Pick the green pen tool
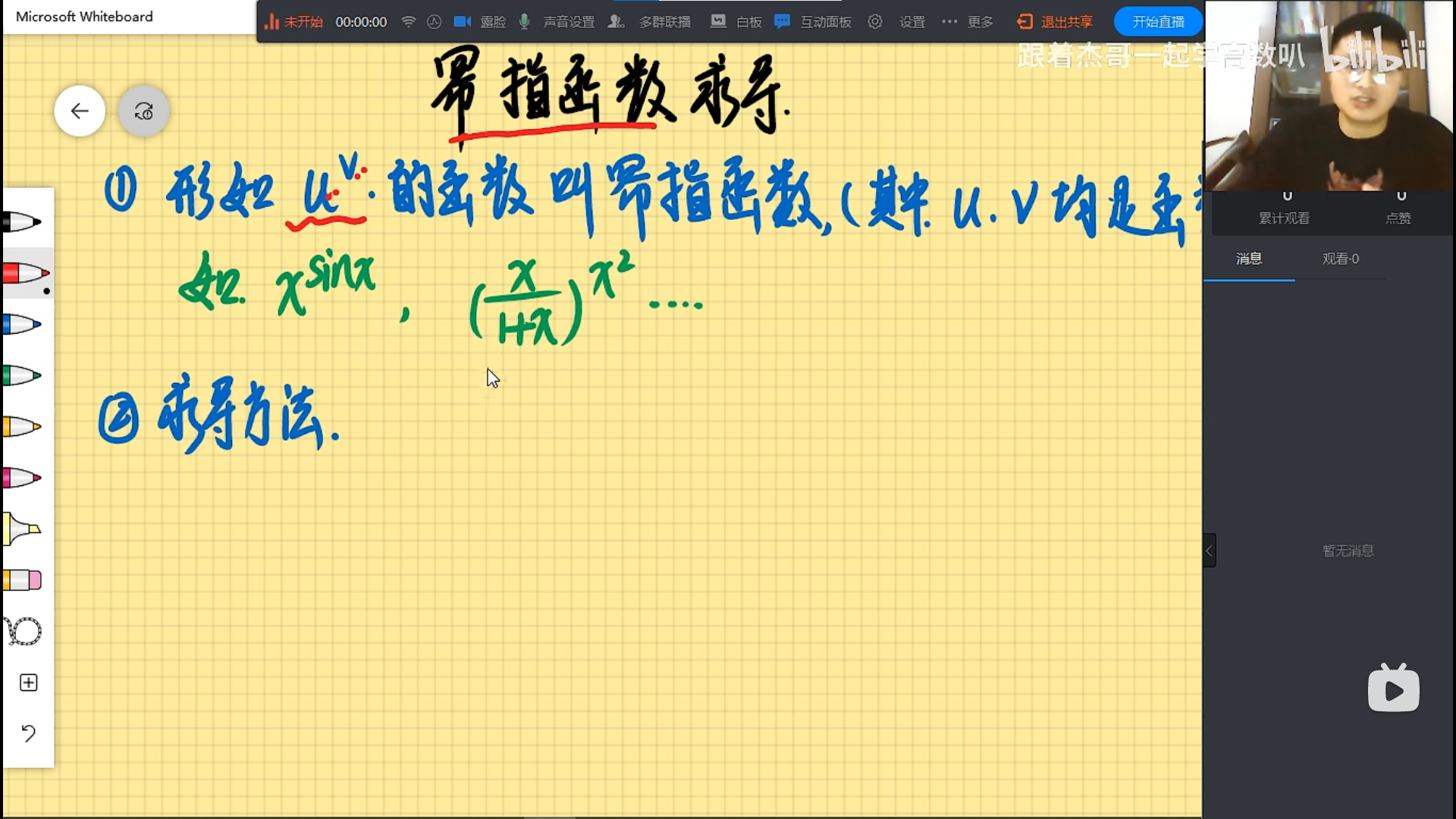The height and width of the screenshot is (819, 1456). click(23, 375)
